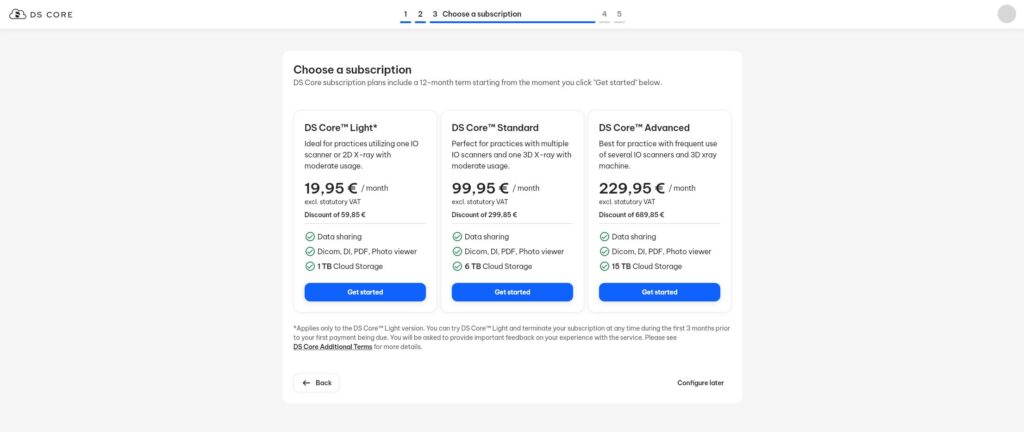1024x432 pixels.
Task: Click the 1 TB Cloud Storage checkmark icon
Action: (310, 267)
